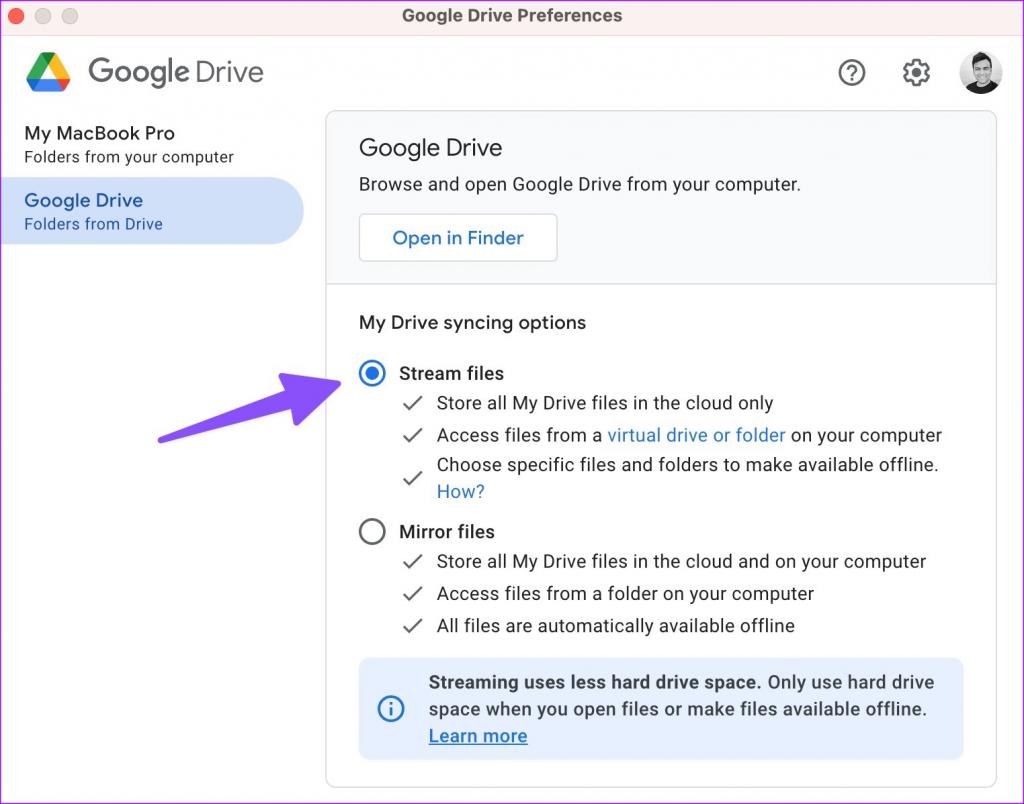Select the Mirror files radio button
Image resolution: width=1024 pixels, height=804 pixels.
pyautogui.click(x=372, y=532)
